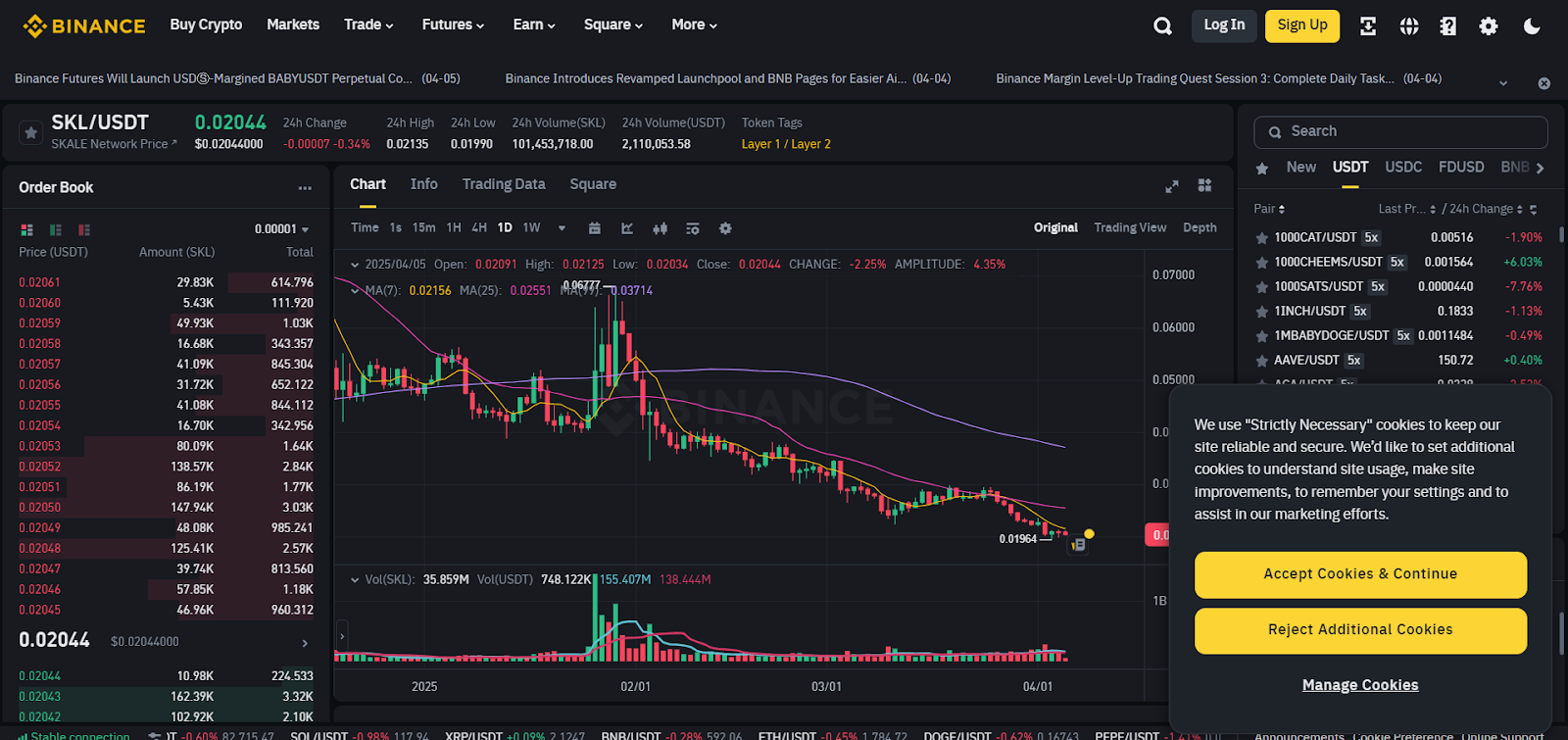Open the More dropdown menu
The height and width of the screenshot is (740, 1568).
tap(695, 25)
